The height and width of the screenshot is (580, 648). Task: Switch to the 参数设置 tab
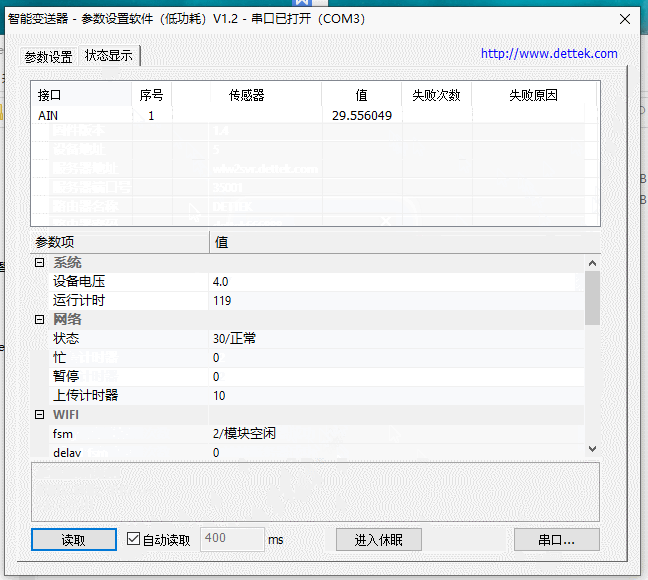[x=48, y=57]
